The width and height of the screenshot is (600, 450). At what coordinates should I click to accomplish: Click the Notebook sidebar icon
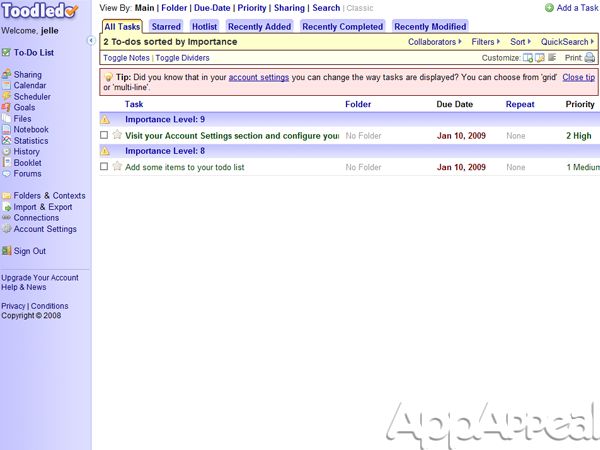6,129
